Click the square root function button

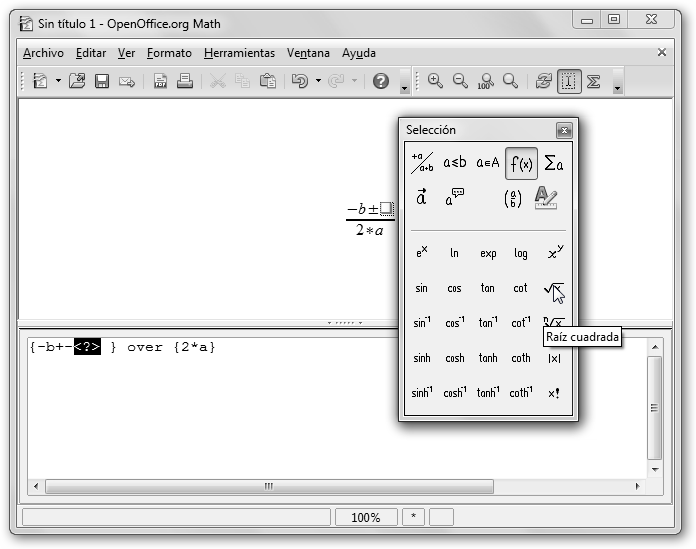[x=554, y=290]
